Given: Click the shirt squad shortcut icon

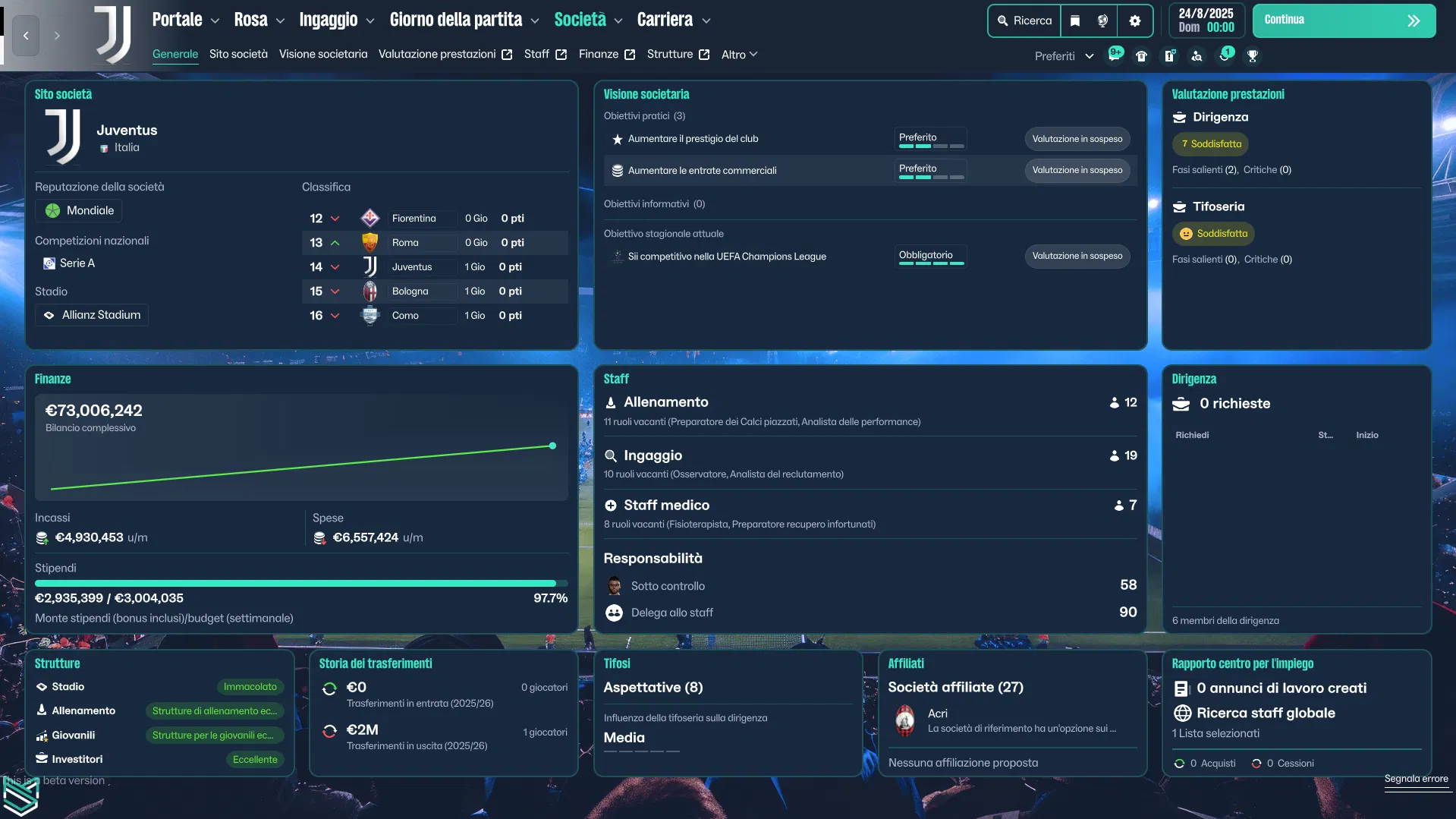Looking at the screenshot, I should tap(1141, 55).
